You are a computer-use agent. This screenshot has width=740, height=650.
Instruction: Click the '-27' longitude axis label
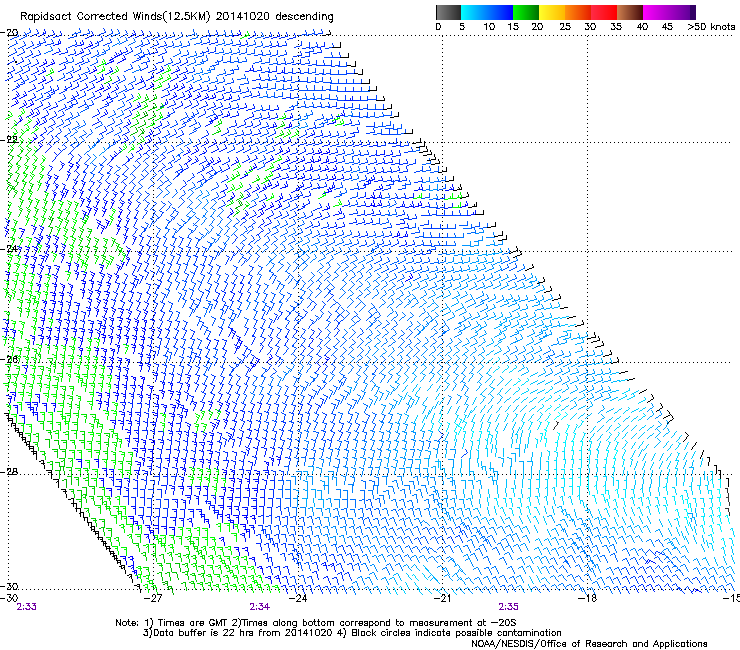click(x=153, y=598)
